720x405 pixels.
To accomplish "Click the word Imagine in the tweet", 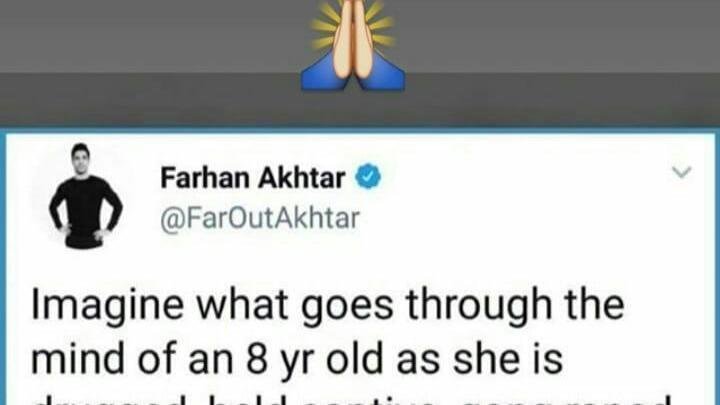I will (x=107, y=307).
